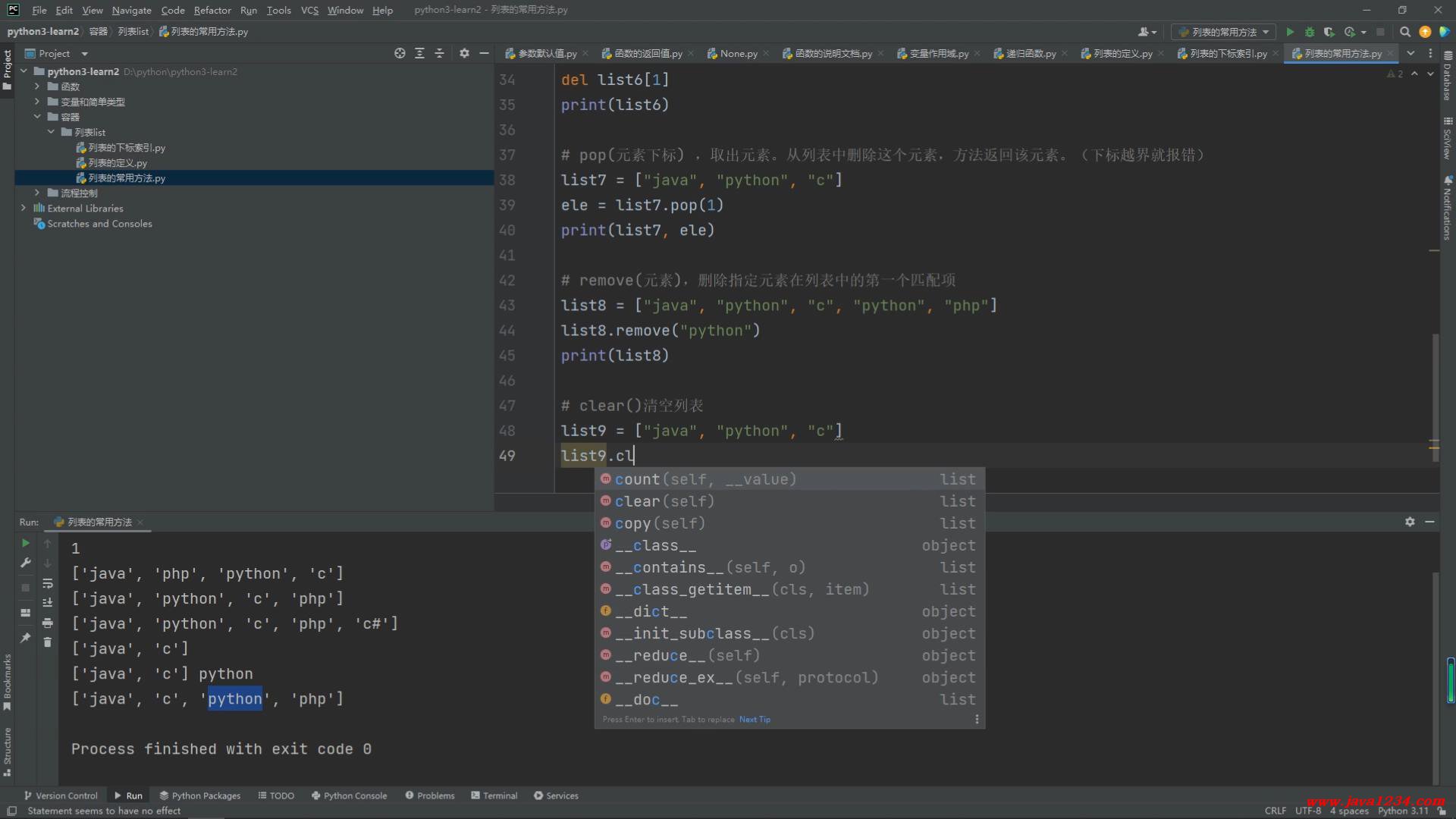
Task: Toggle Pin Tab icon in Run panel
Action: pos(25,638)
